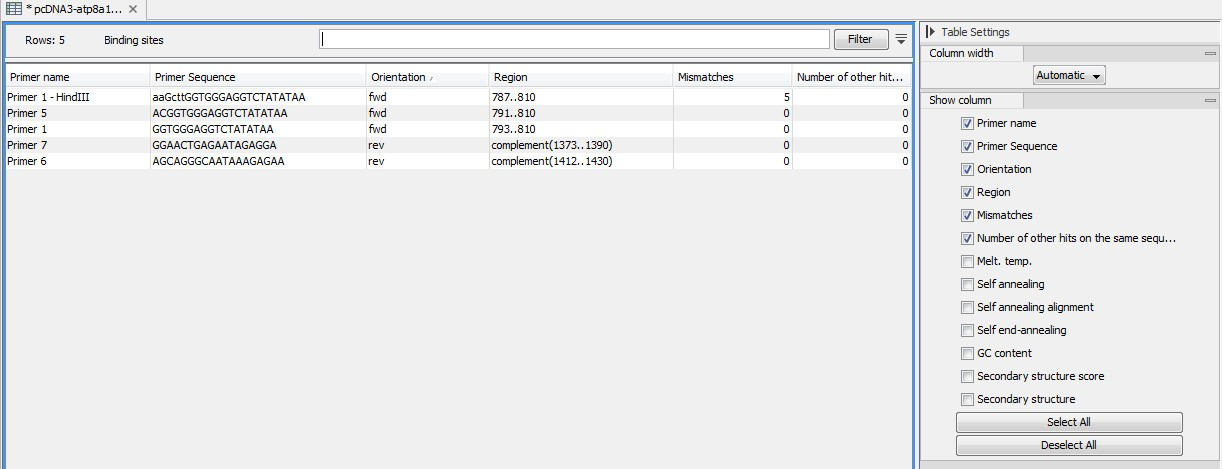This screenshot has height=469, width=1222.
Task: Select the Primer 6 row
Action: pos(76,161)
